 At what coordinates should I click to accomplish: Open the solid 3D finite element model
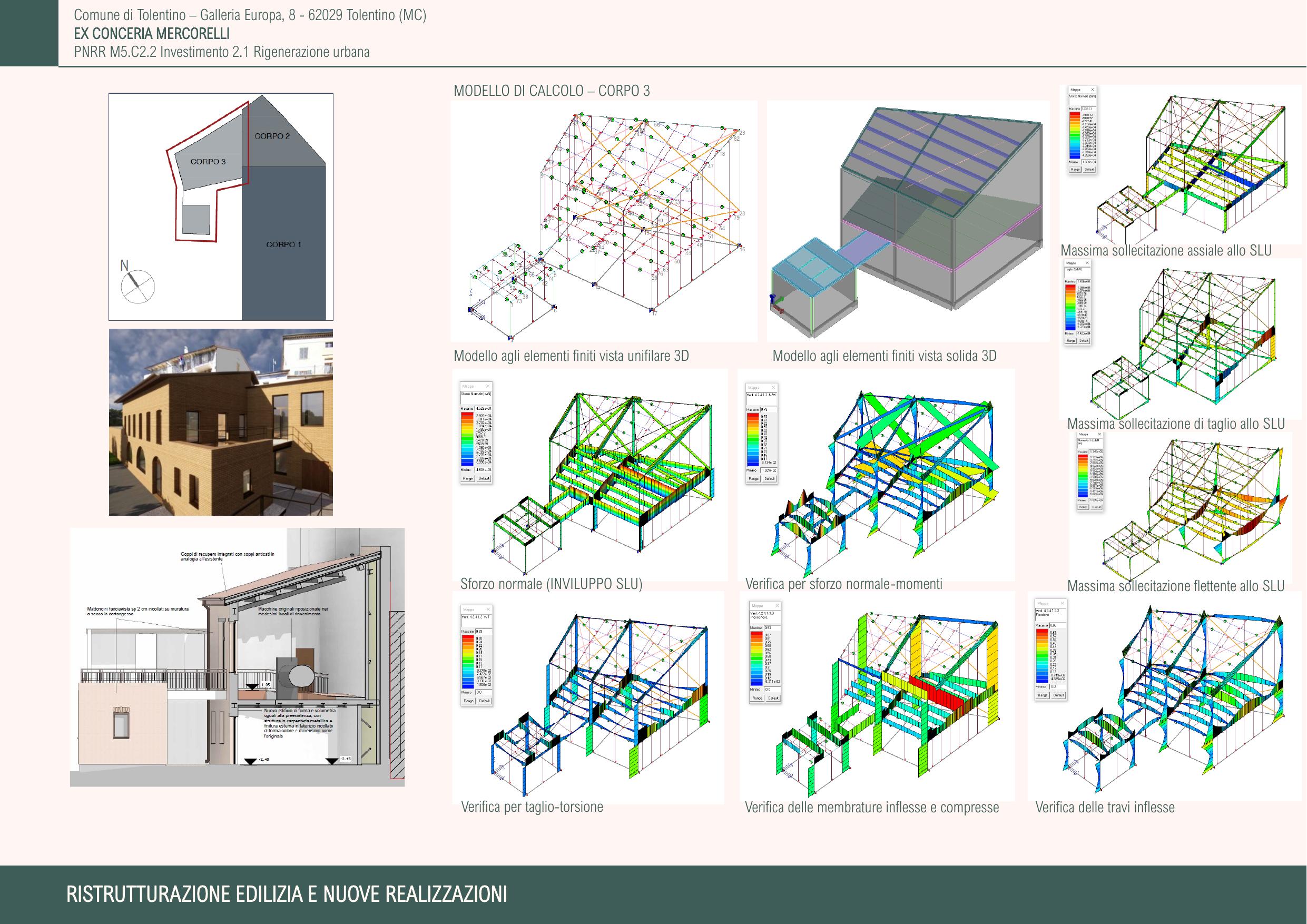(908, 221)
